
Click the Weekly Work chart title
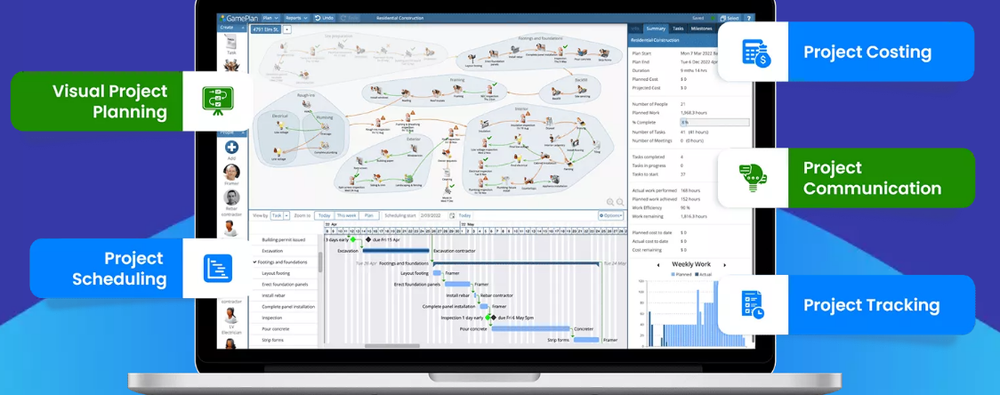tap(691, 265)
